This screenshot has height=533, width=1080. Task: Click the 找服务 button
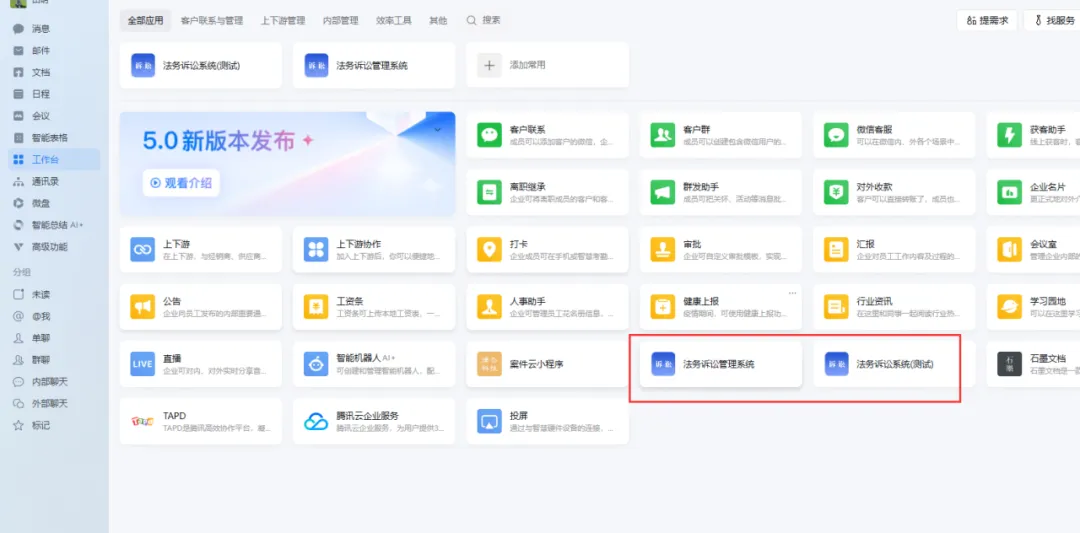pos(1052,21)
